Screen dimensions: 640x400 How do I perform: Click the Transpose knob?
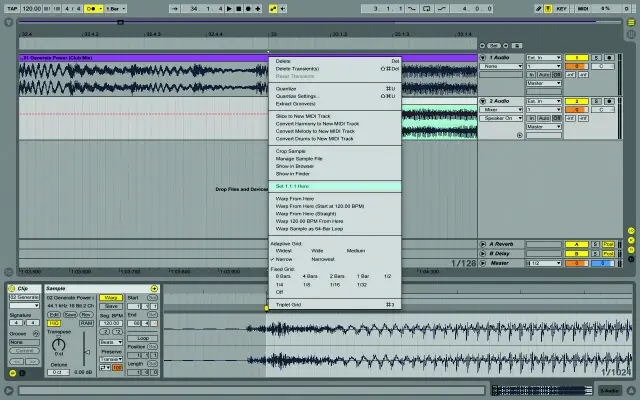pos(59,345)
